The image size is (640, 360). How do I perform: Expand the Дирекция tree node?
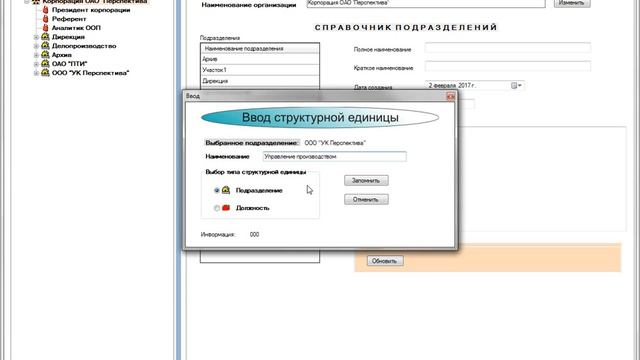(36, 37)
